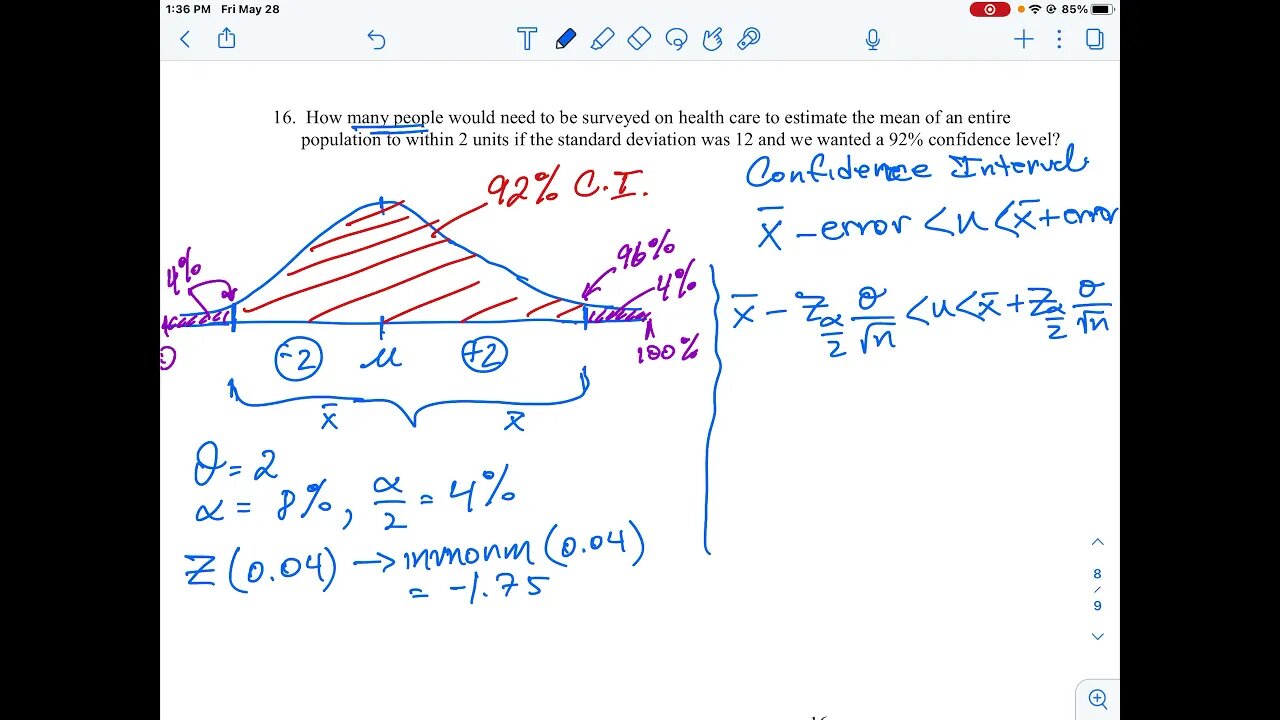Open the zoom/magnifier writing tool
The height and width of the screenshot is (720, 1280).
(x=748, y=39)
